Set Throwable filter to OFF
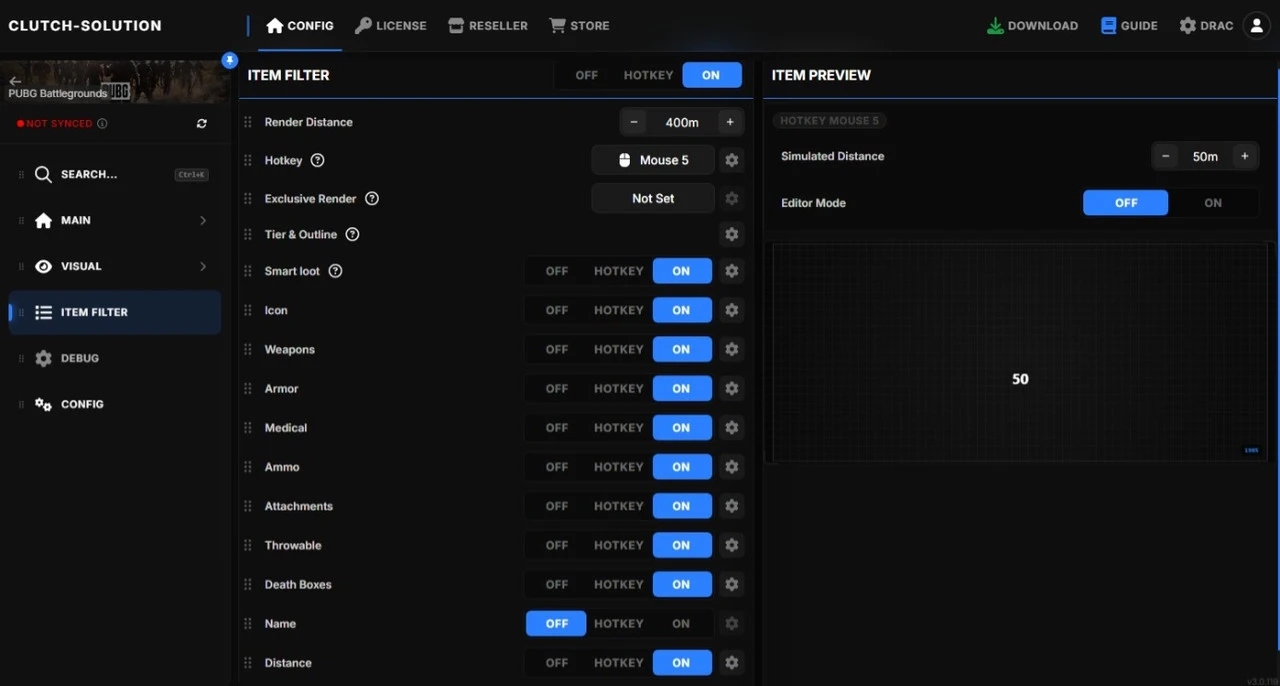This screenshot has height=686, width=1280. (557, 545)
